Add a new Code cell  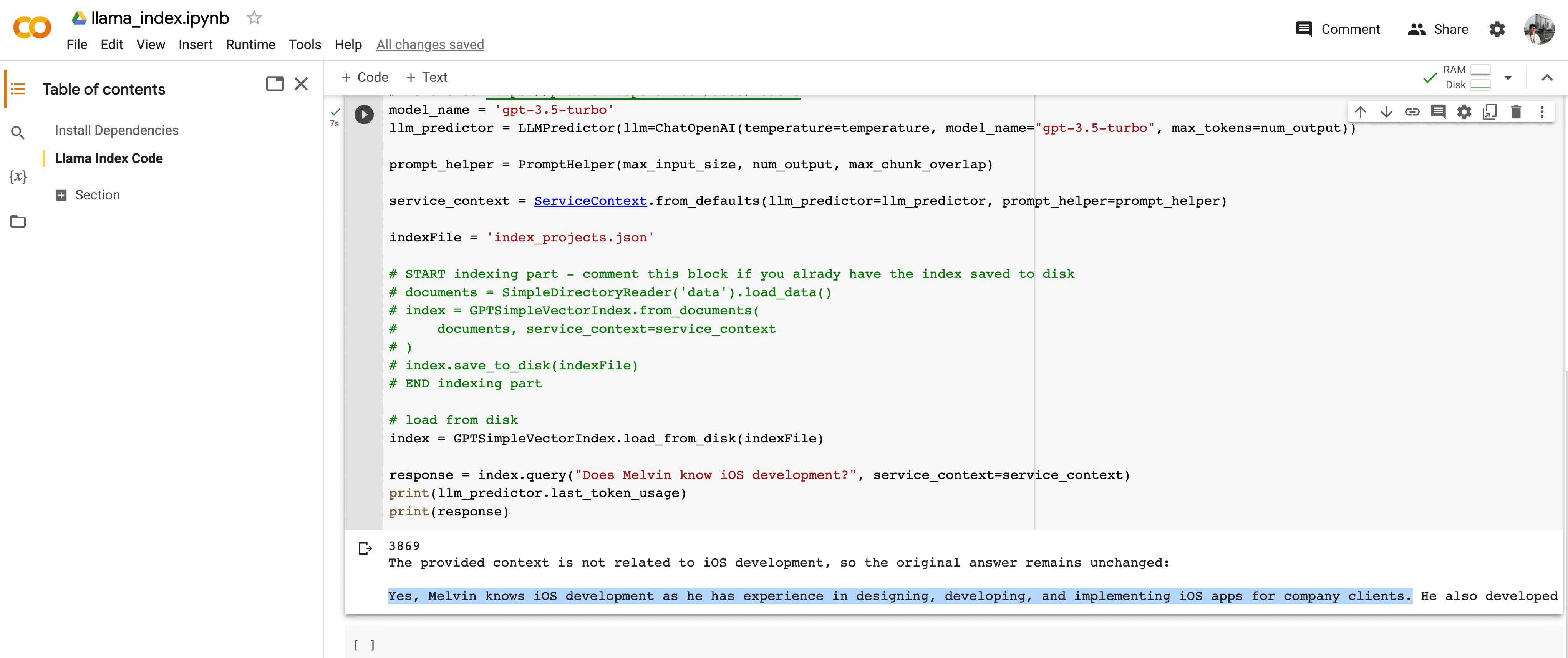click(x=365, y=77)
